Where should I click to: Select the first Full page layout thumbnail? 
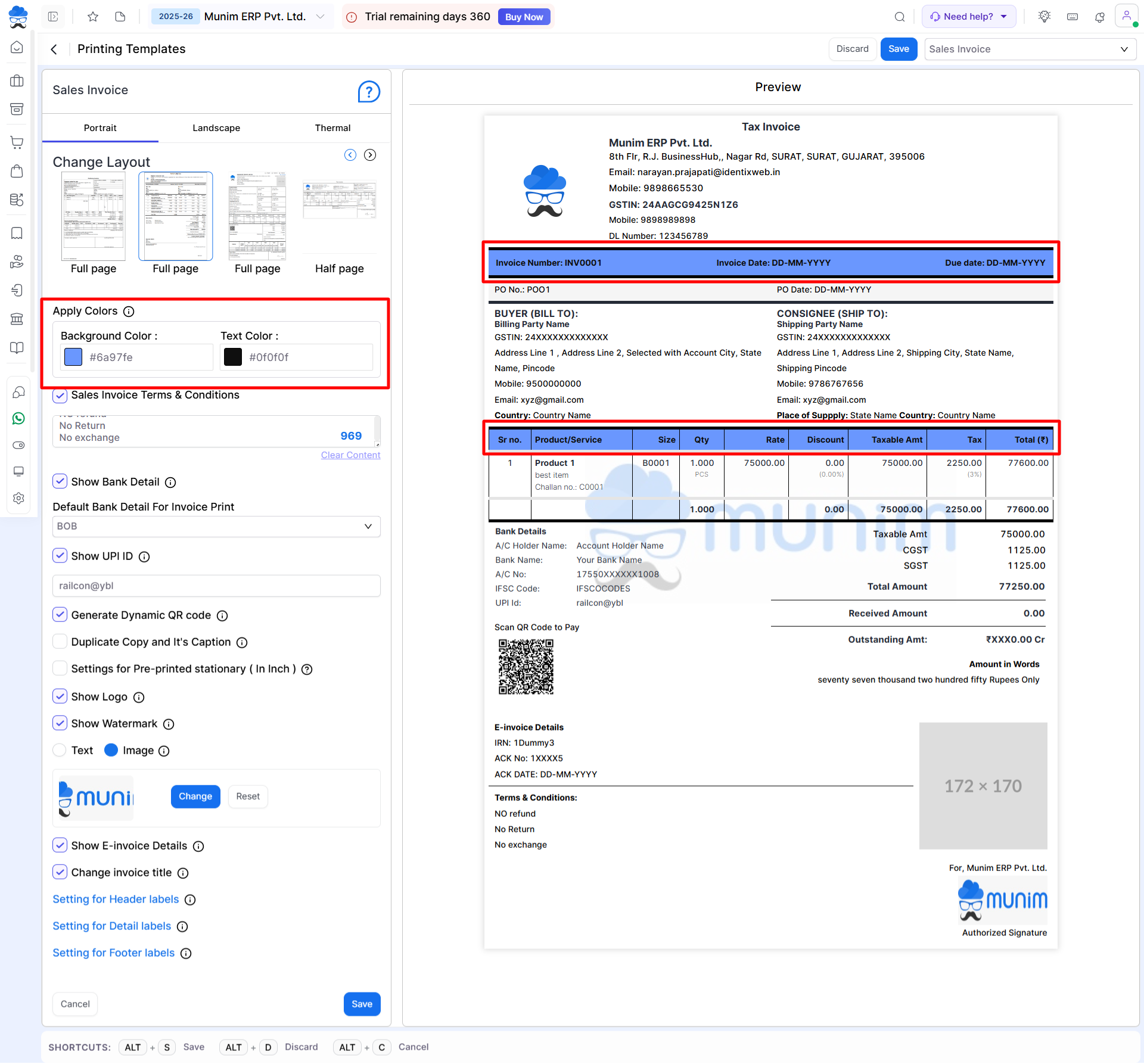[94, 216]
